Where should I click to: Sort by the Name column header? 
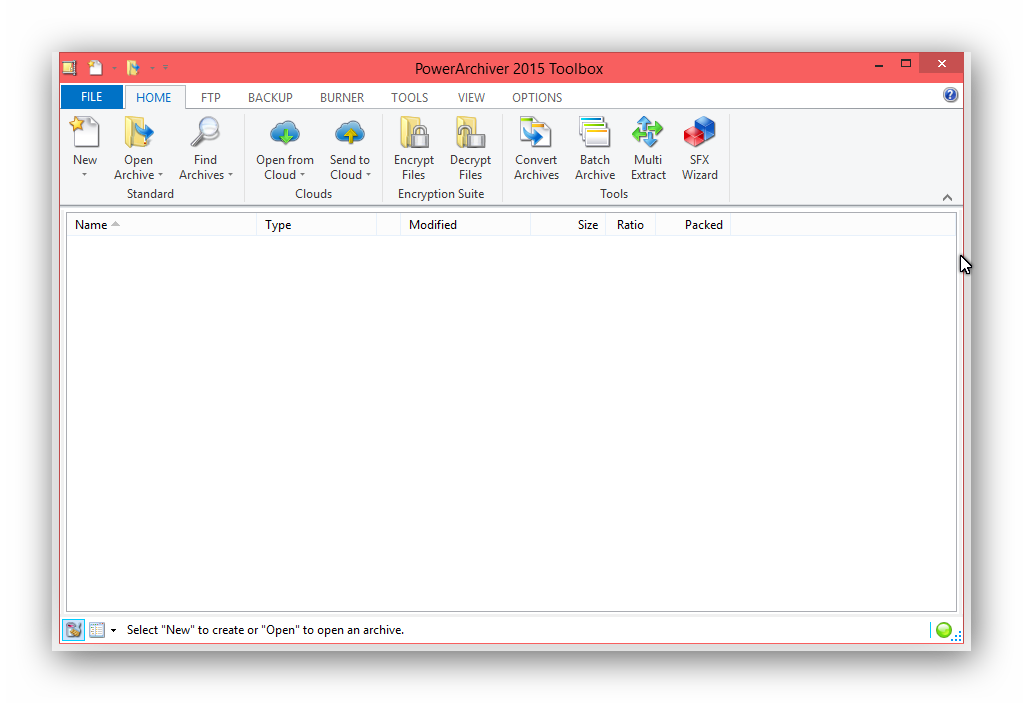point(161,225)
